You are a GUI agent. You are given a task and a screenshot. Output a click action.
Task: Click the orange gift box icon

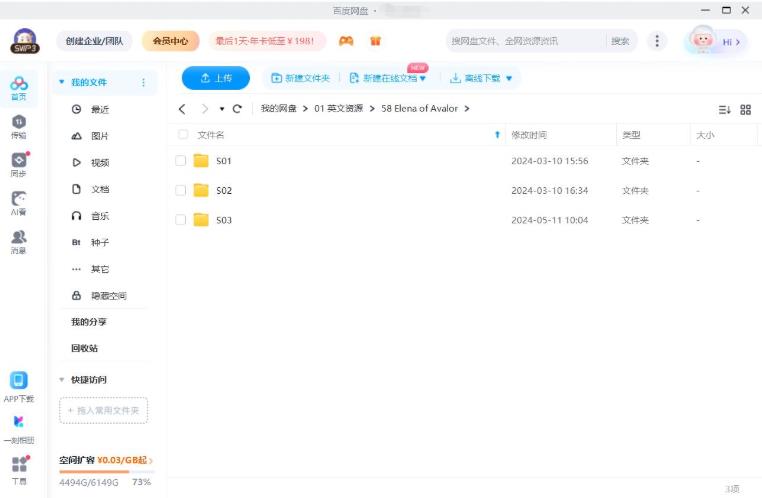[375, 41]
